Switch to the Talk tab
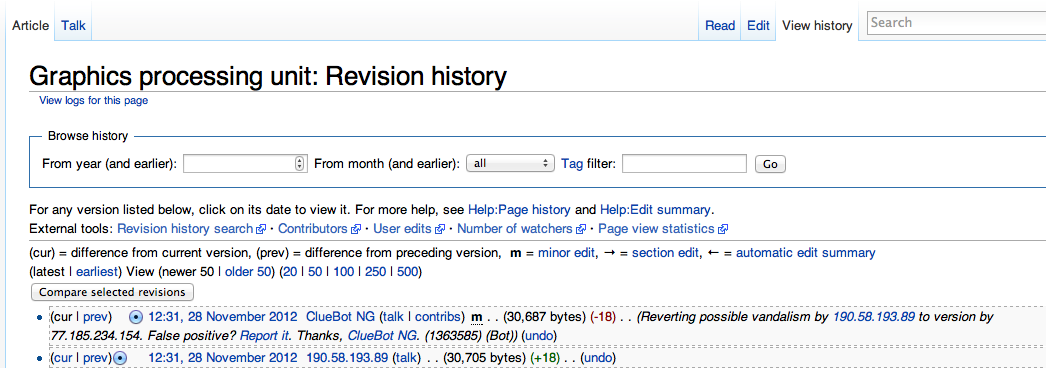Image resolution: width=1046 pixels, height=368 pixels. 73,25
